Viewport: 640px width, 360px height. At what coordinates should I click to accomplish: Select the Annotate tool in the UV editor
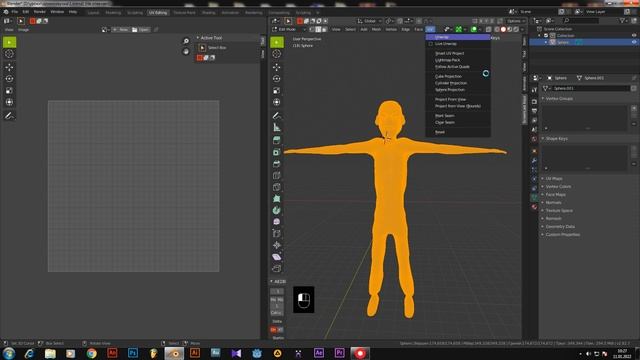coord(9,116)
